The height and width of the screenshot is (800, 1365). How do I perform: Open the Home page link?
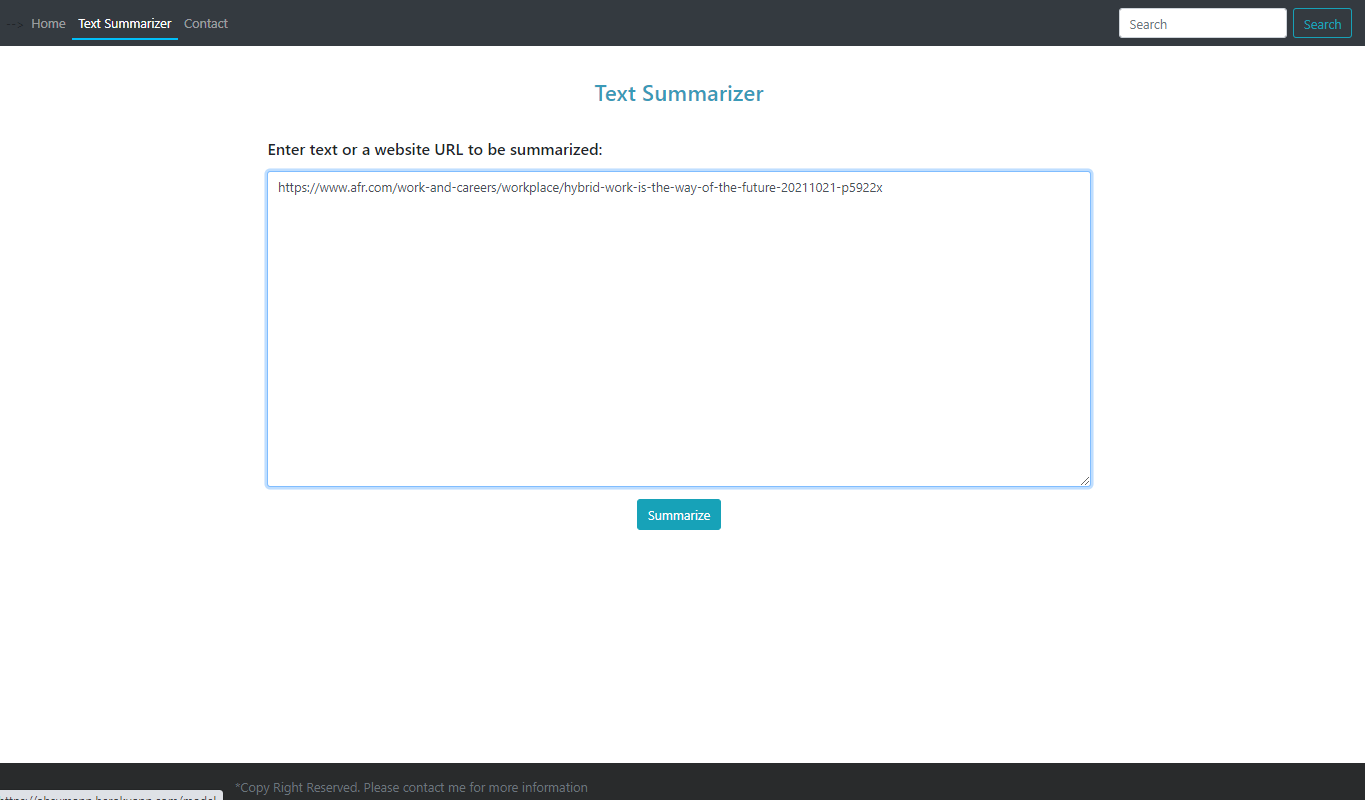[48, 23]
